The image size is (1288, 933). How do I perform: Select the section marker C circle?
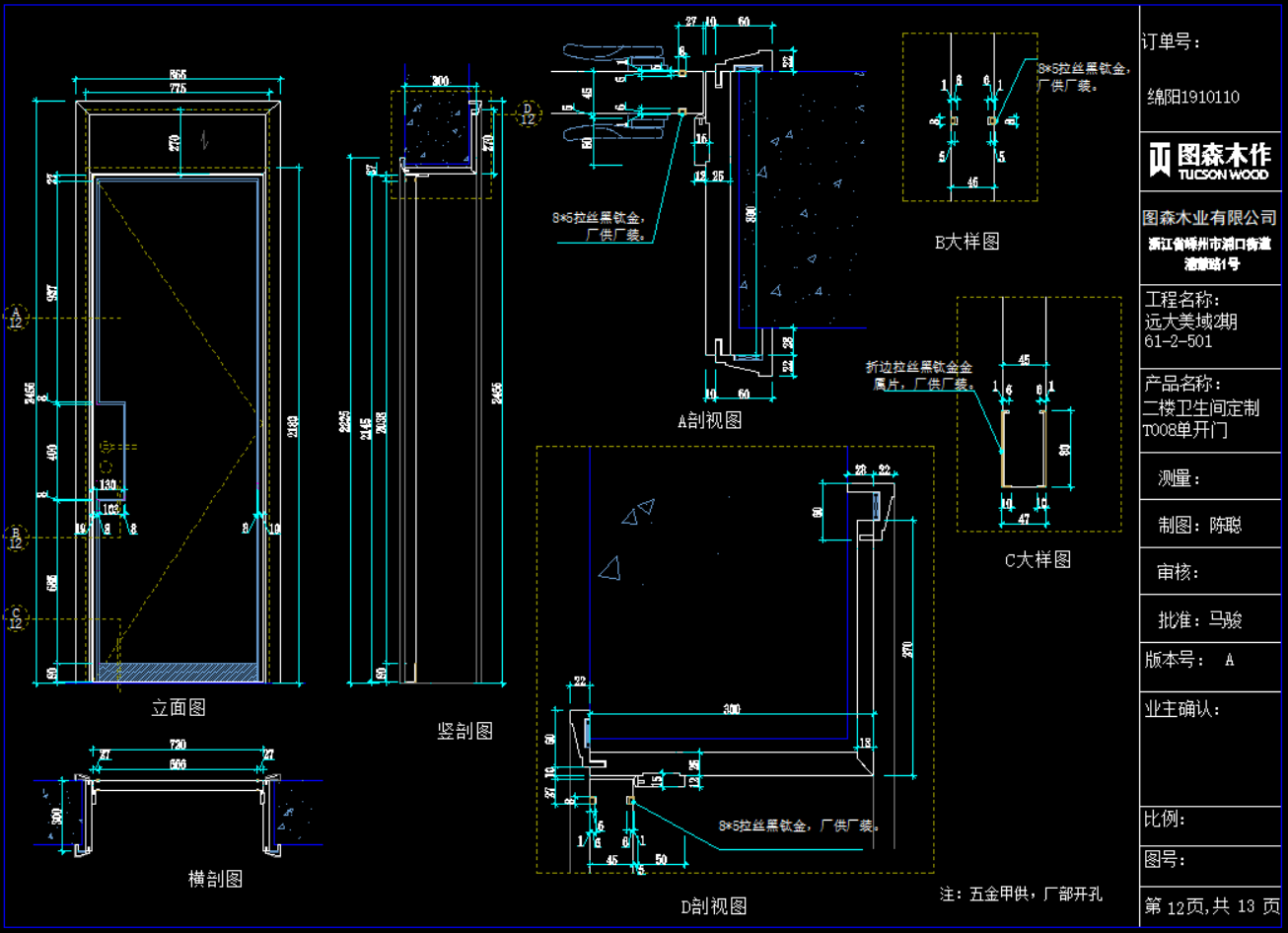click(15, 617)
